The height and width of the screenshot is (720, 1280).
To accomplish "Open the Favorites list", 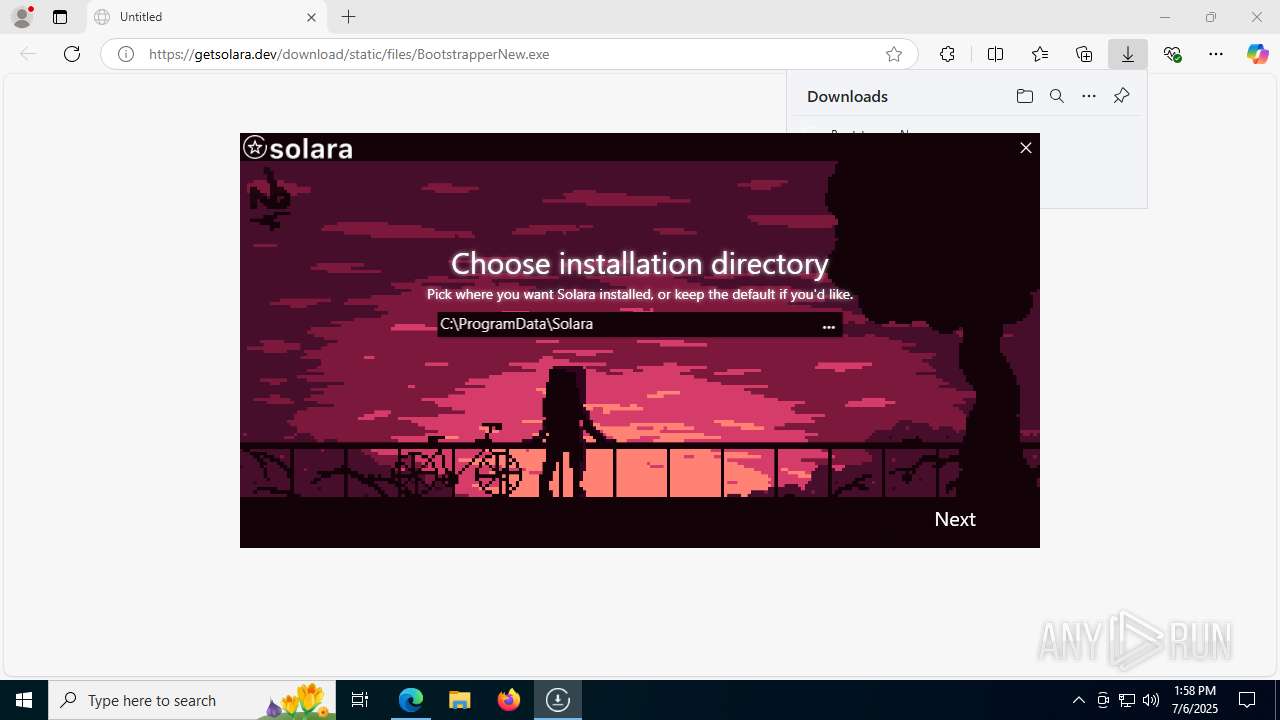I will [x=1040, y=54].
